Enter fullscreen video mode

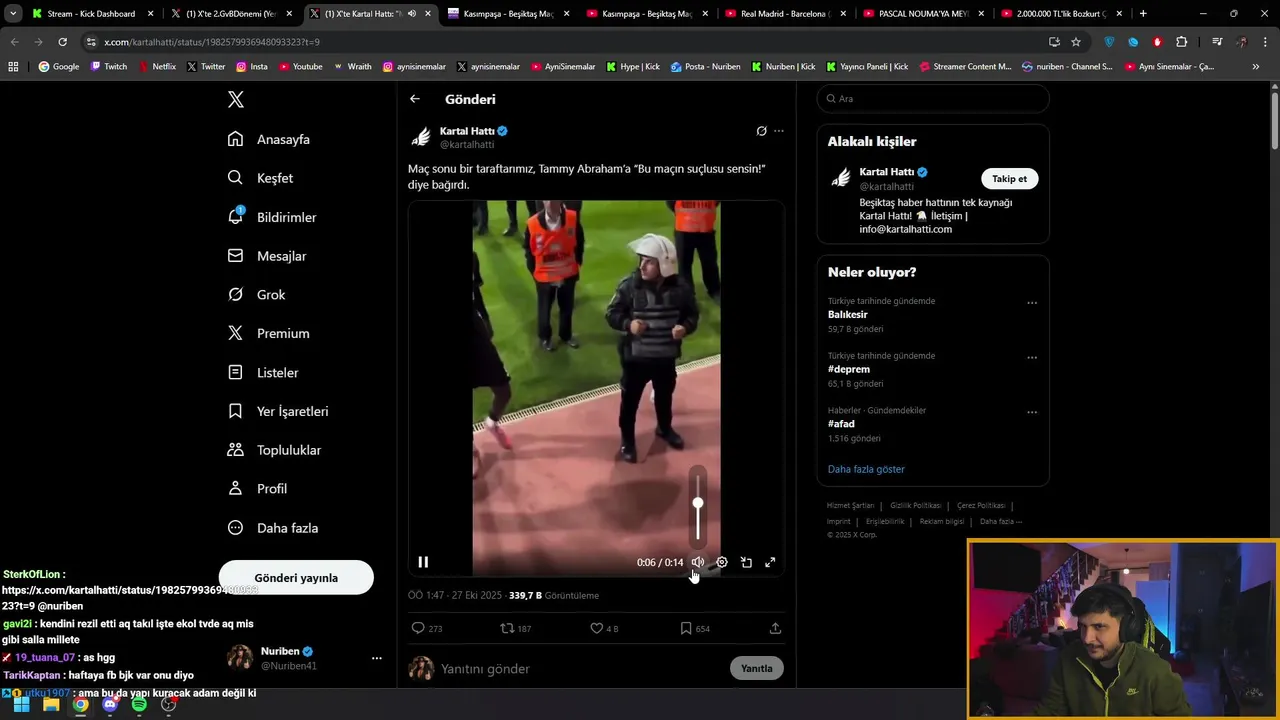coord(770,562)
